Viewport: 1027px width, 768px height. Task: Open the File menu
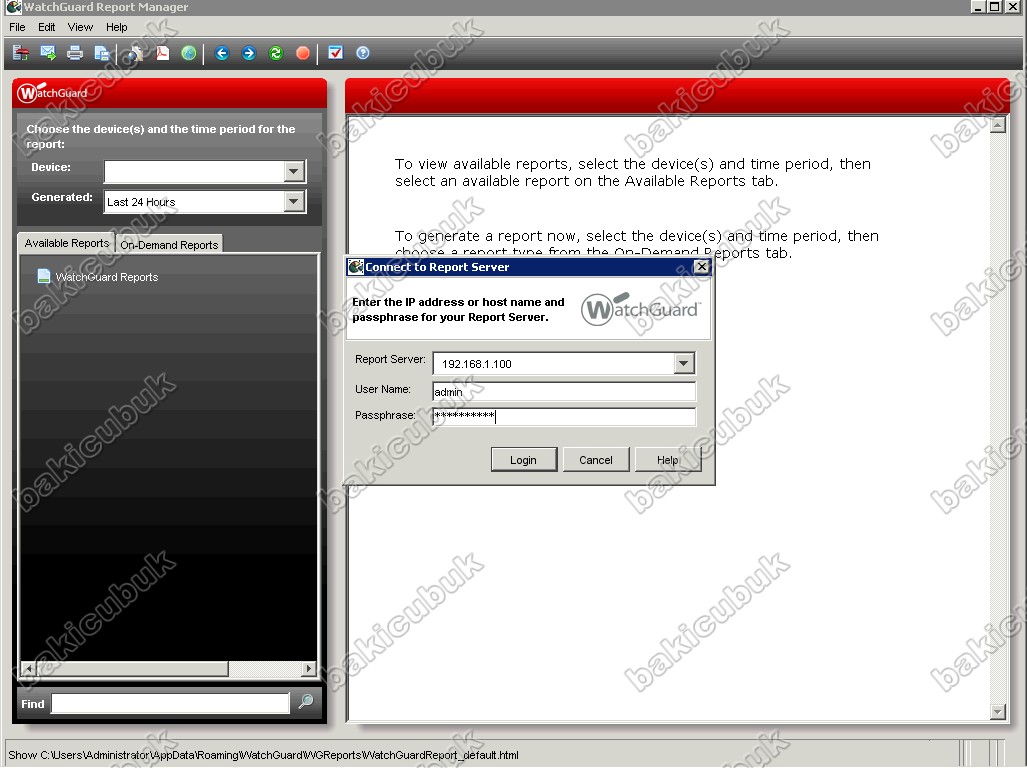click(17, 27)
